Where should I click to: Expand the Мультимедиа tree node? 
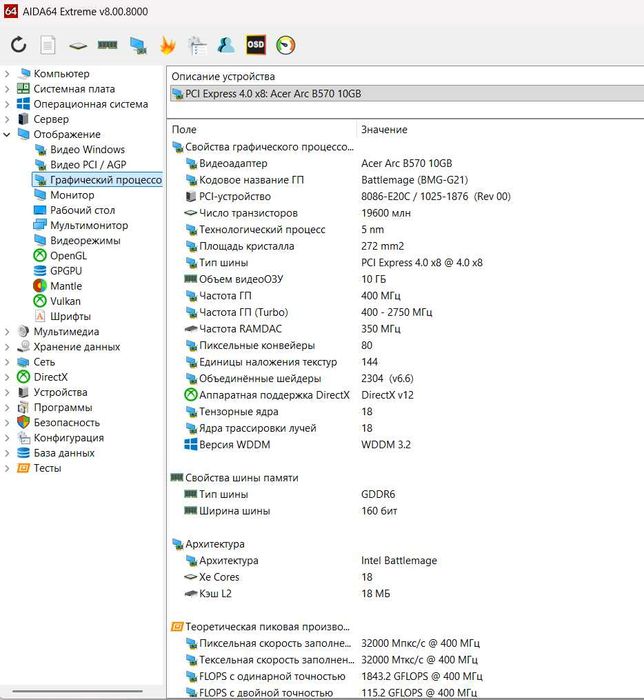tap(7, 332)
